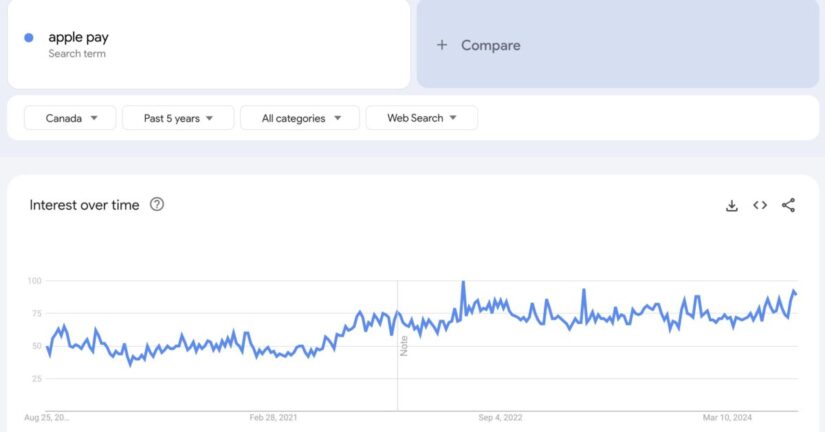Change the Web Search type dropdown
Screen dimensions: 825x432
click(x=421, y=118)
